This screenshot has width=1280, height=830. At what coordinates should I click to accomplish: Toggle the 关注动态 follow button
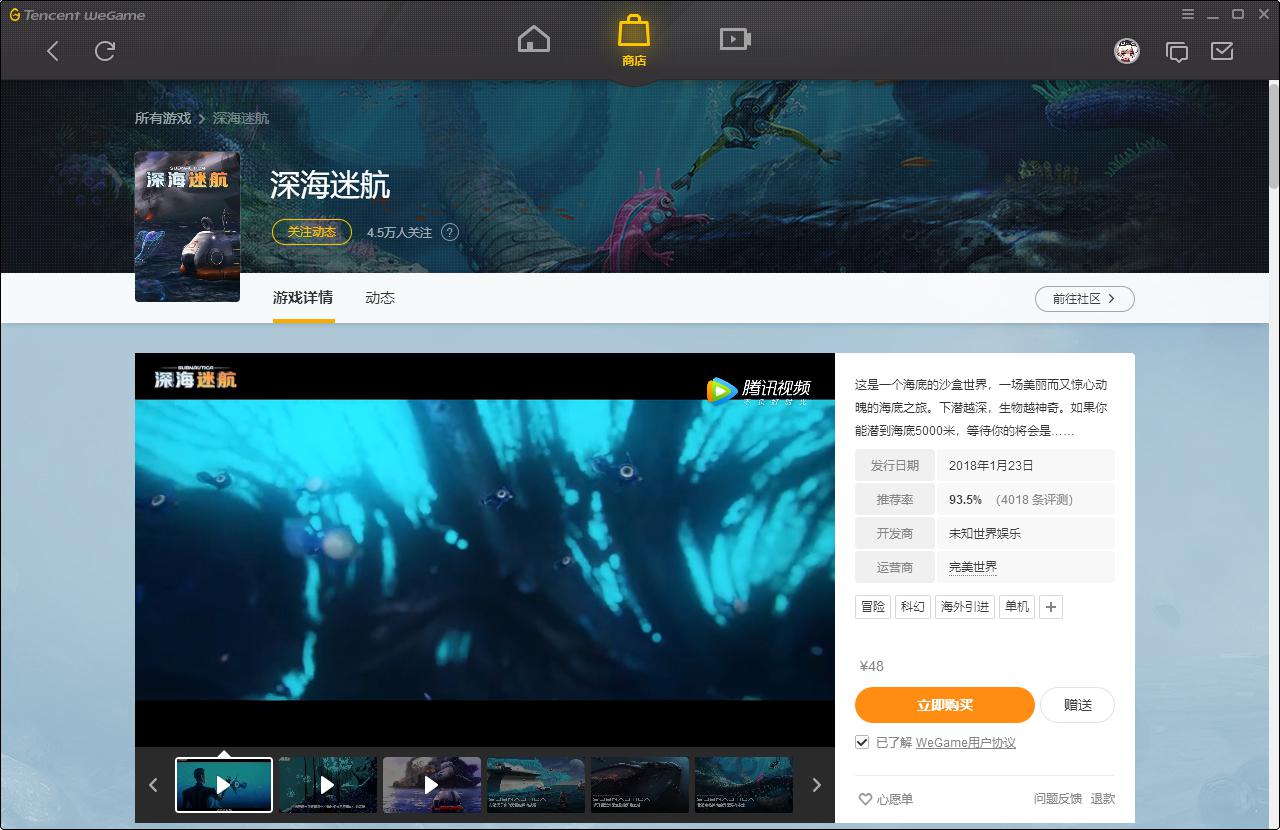312,232
